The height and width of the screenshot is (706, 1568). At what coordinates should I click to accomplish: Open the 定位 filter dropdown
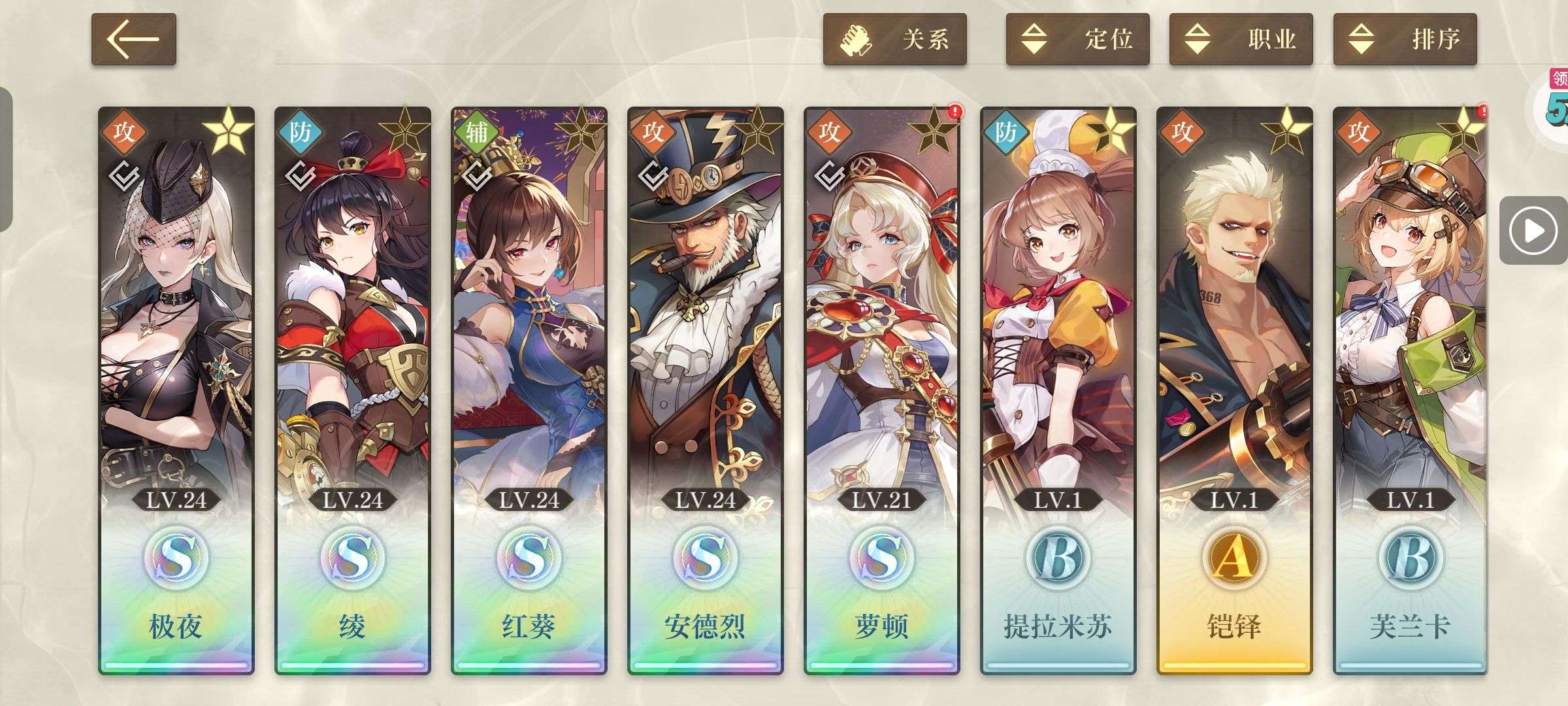1077,39
